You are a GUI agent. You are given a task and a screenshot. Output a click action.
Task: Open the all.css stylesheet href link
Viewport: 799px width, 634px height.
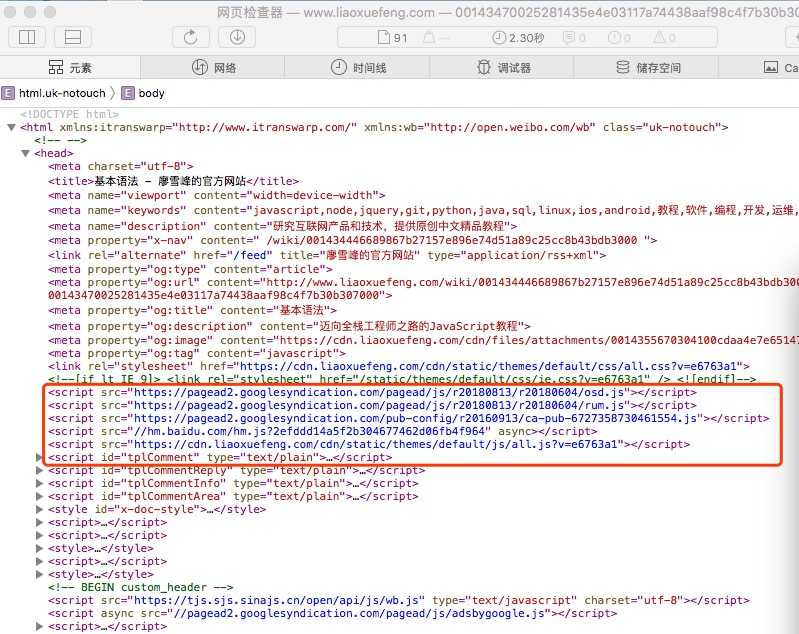pos(489,366)
